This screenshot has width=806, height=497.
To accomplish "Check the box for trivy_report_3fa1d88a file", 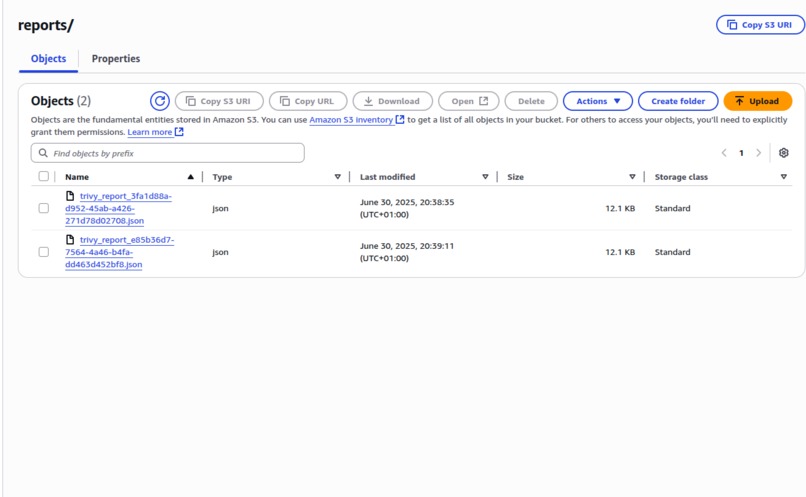I will [44, 208].
